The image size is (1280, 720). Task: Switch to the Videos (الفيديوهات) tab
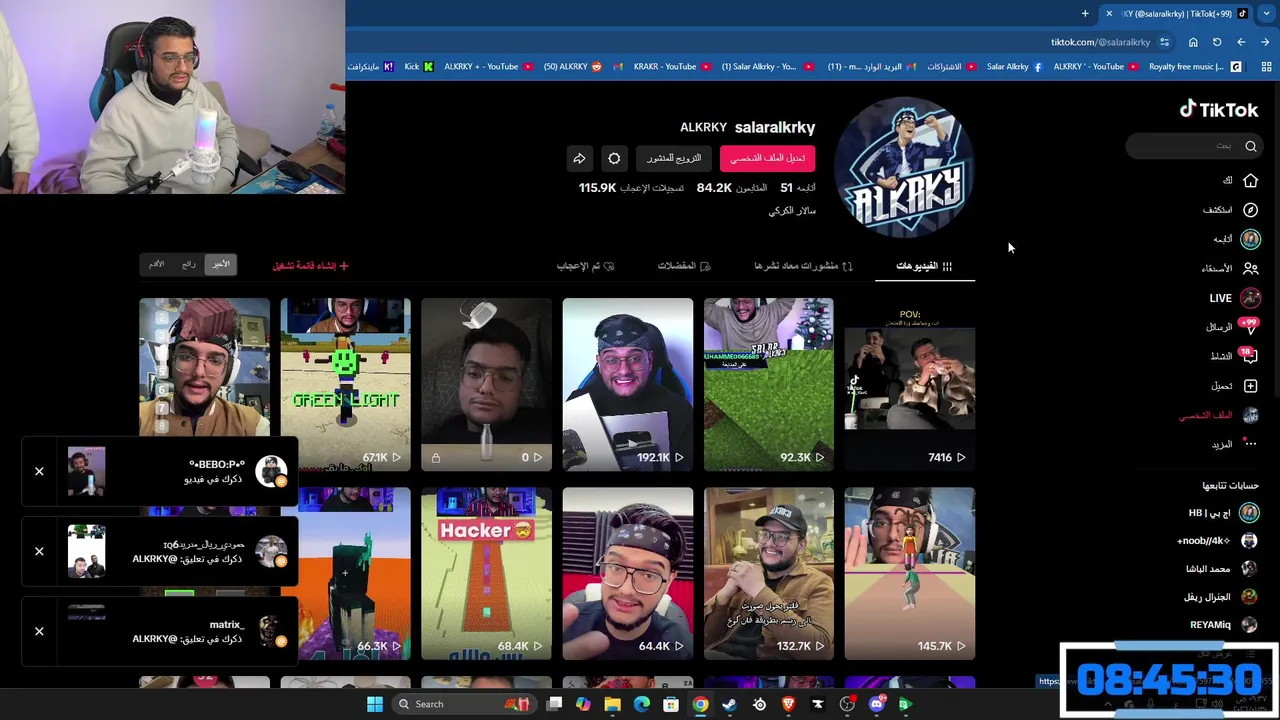point(924,266)
